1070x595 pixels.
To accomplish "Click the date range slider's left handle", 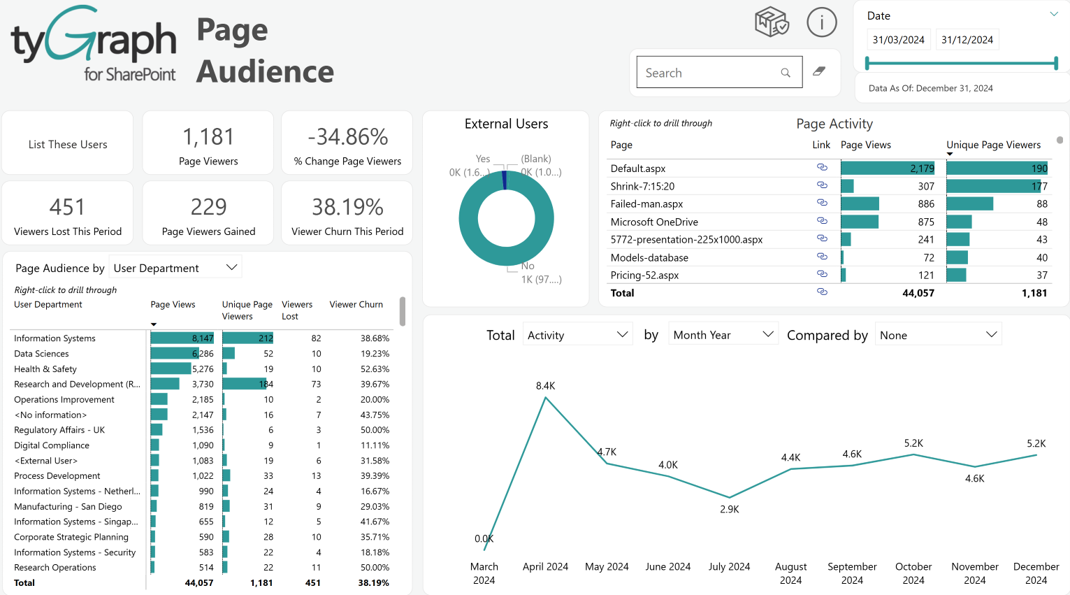I will 867,63.
